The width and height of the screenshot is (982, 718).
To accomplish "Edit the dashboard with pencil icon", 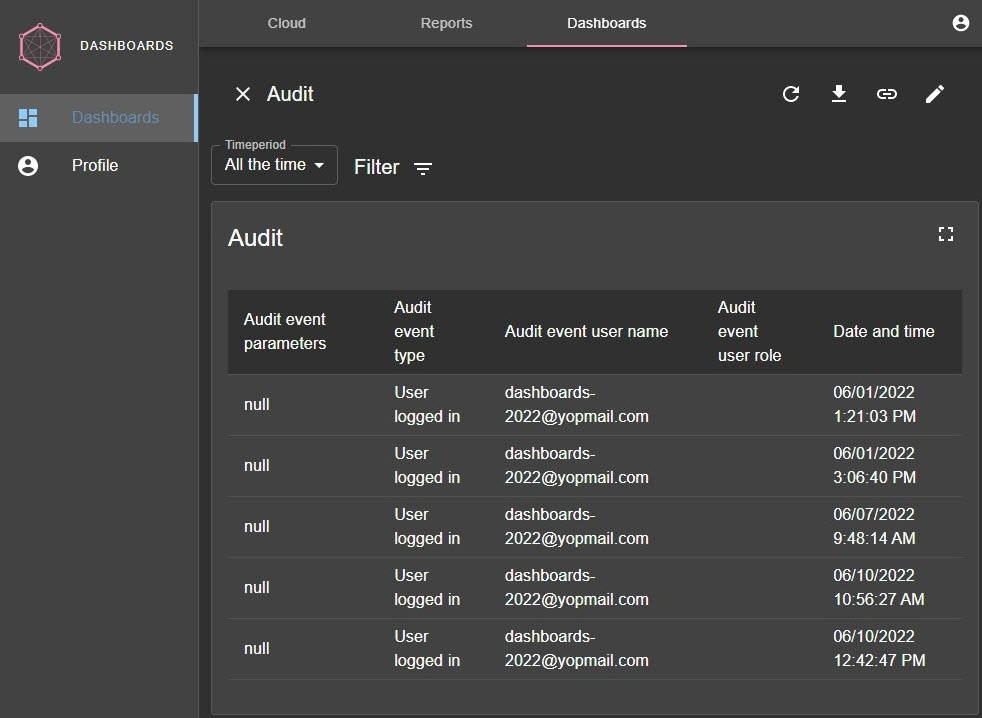I will [x=935, y=94].
